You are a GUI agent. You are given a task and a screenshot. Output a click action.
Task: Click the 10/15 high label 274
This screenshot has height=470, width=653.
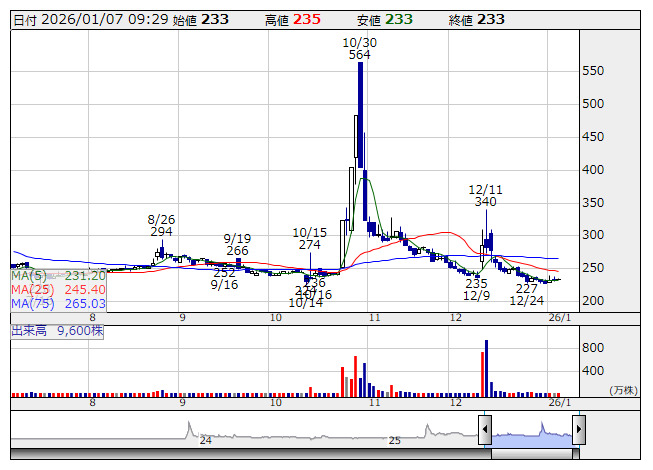pos(310,245)
